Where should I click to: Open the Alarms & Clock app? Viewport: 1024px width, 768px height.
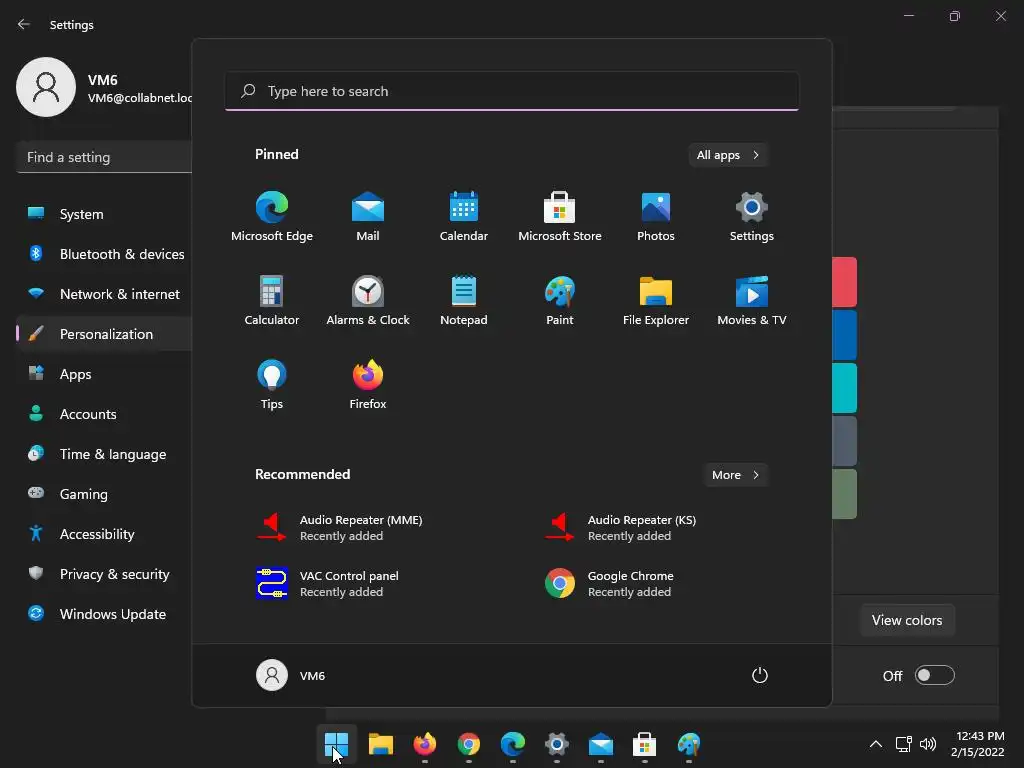[368, 300]
